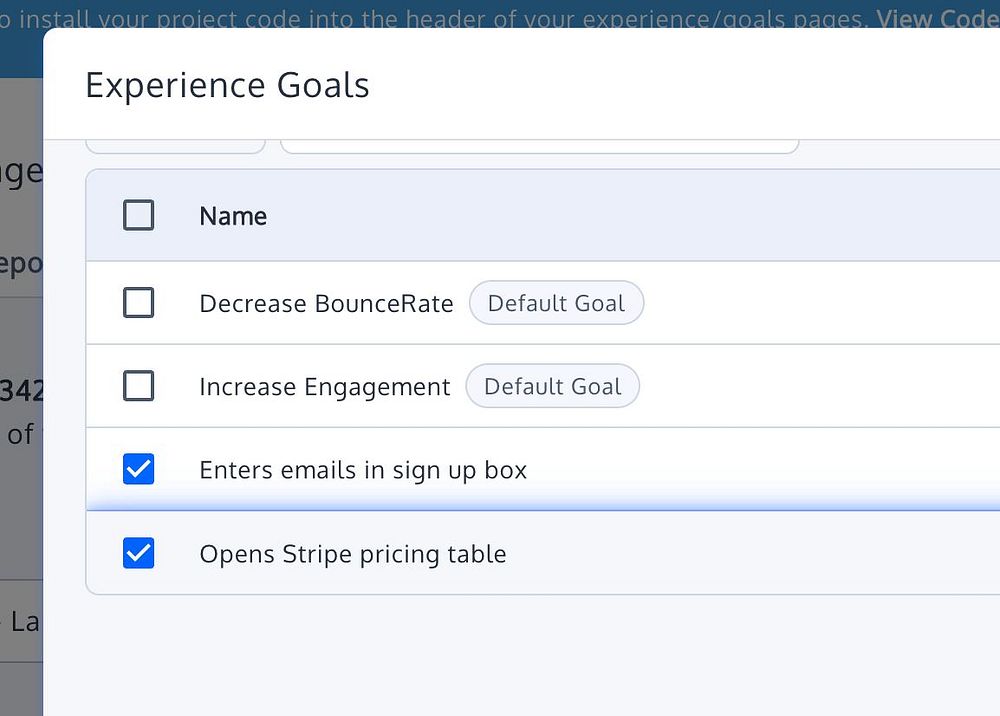
Task: Uncheck Enters emails in sign up box
Action: point(138,469)
